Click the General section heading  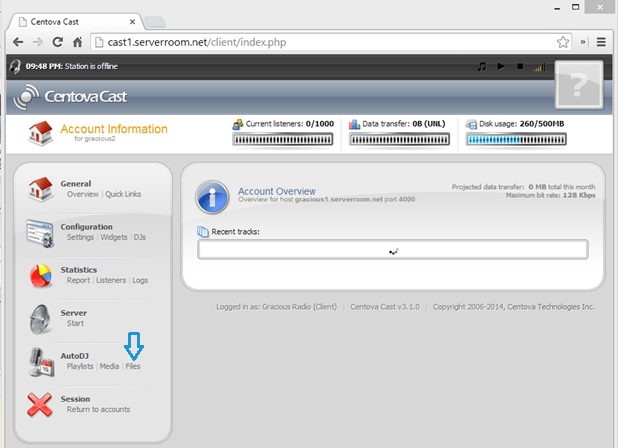tap(76, 184)
